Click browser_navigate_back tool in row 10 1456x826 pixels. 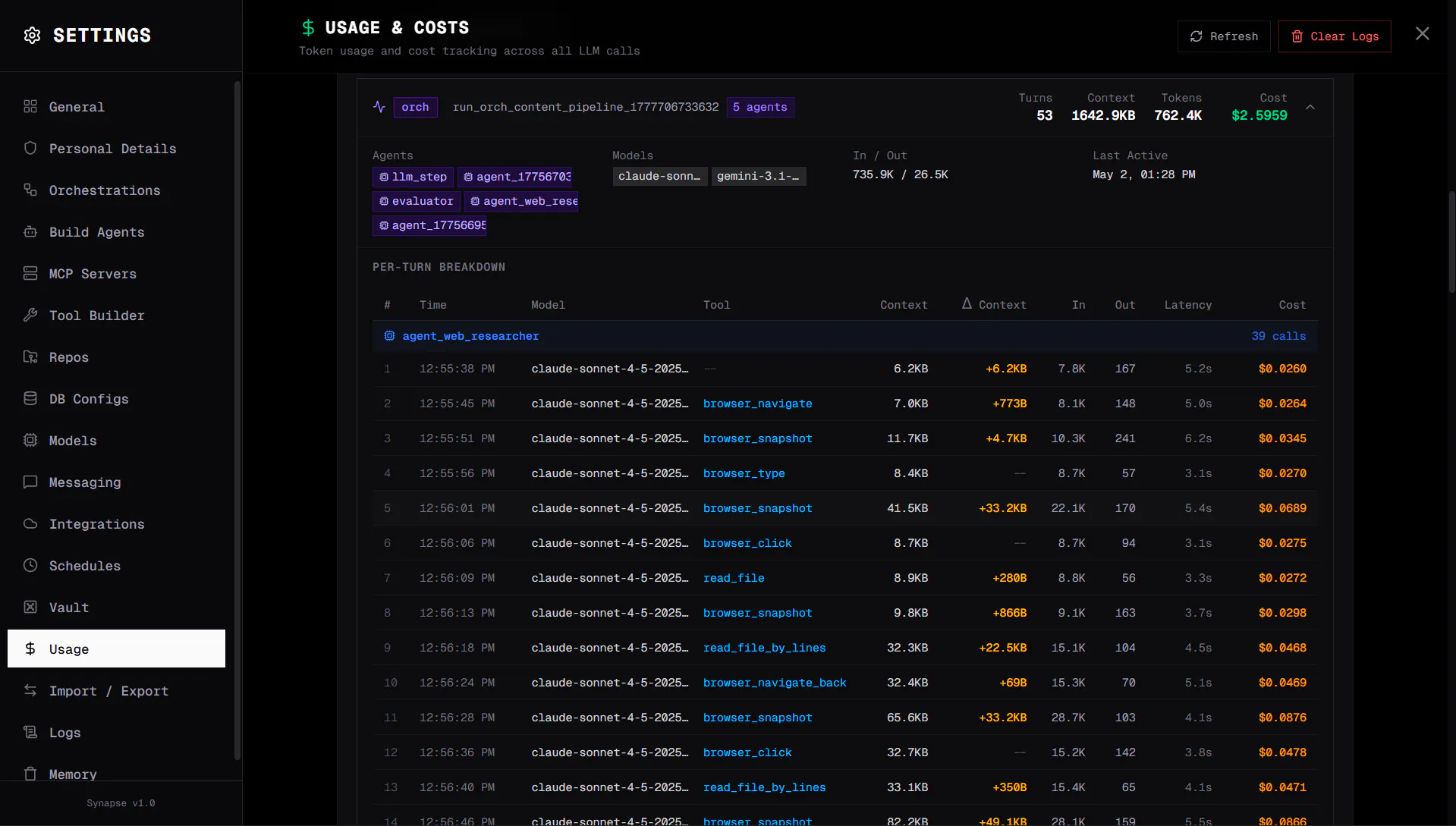775,683
